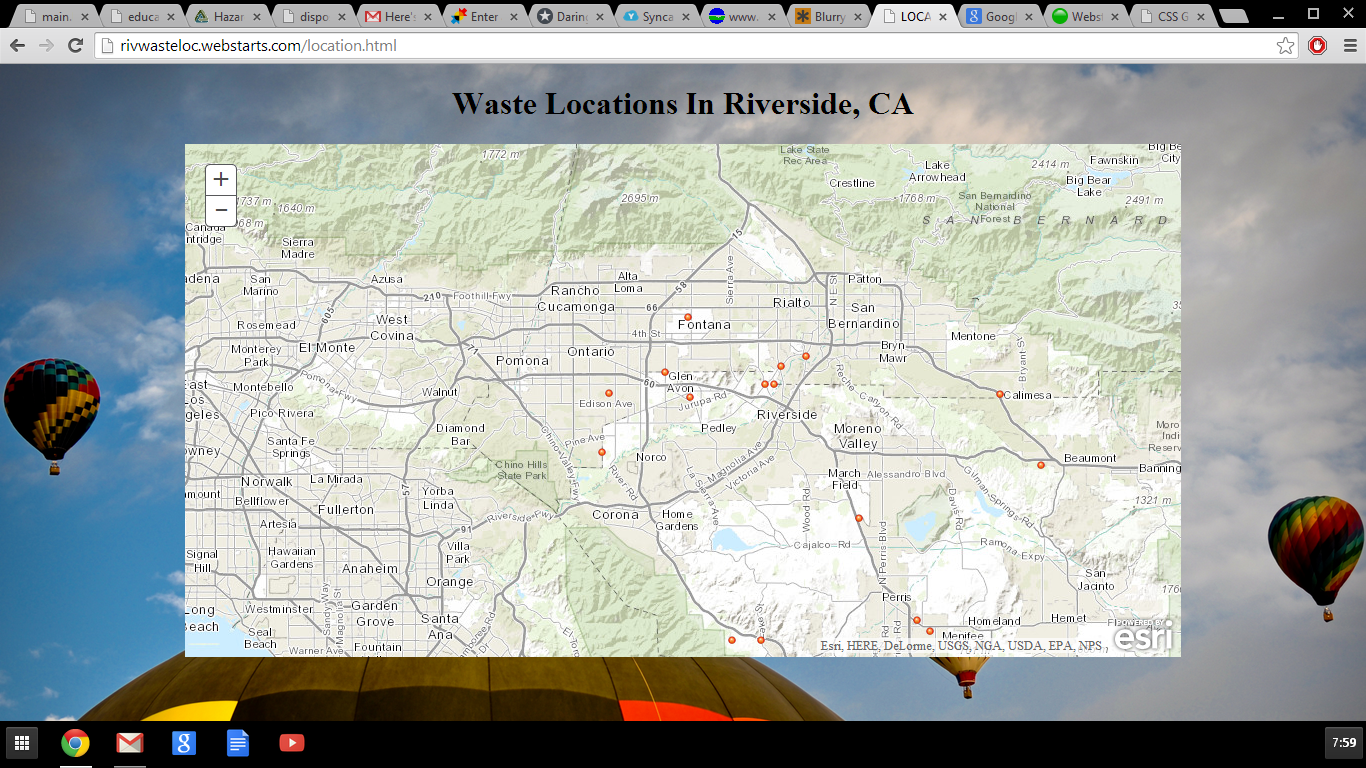Click the 'Moreno Valley' map label
This screenshot has width=1366, height=768.
(x=858, y=436)
